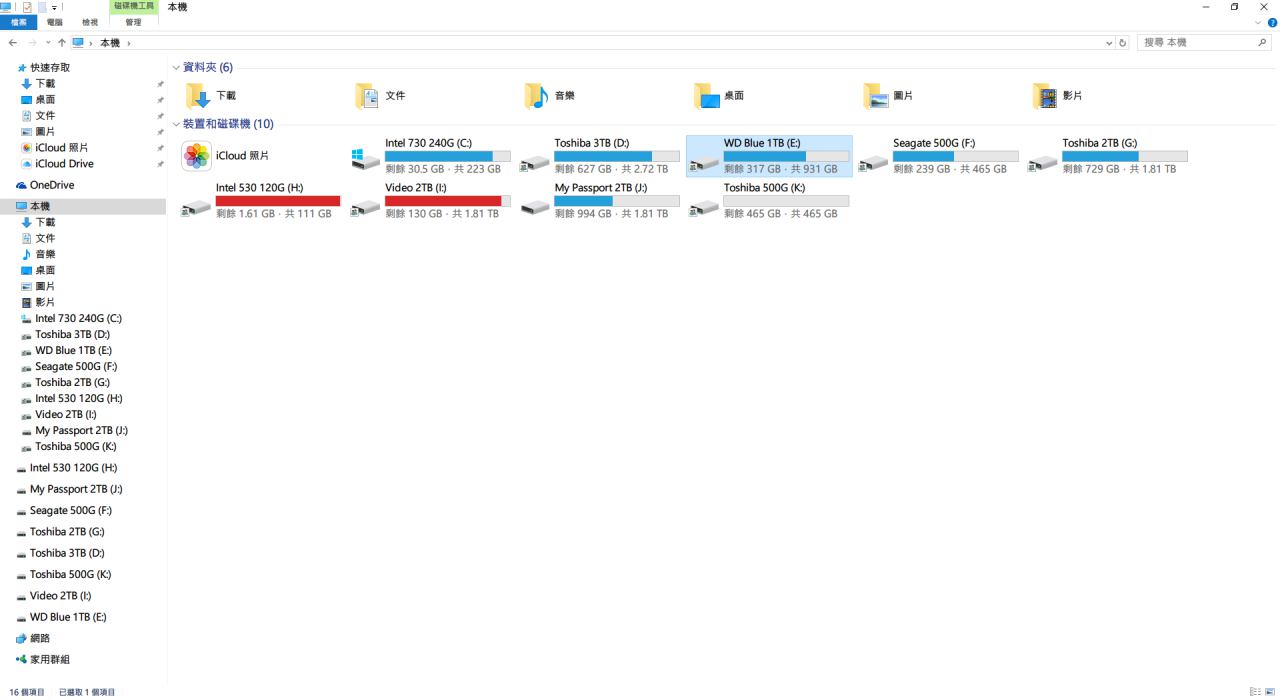Click the '剩餘 1.61 GB，共 111 GB' text
The image size is (1280, 700).
274,214
